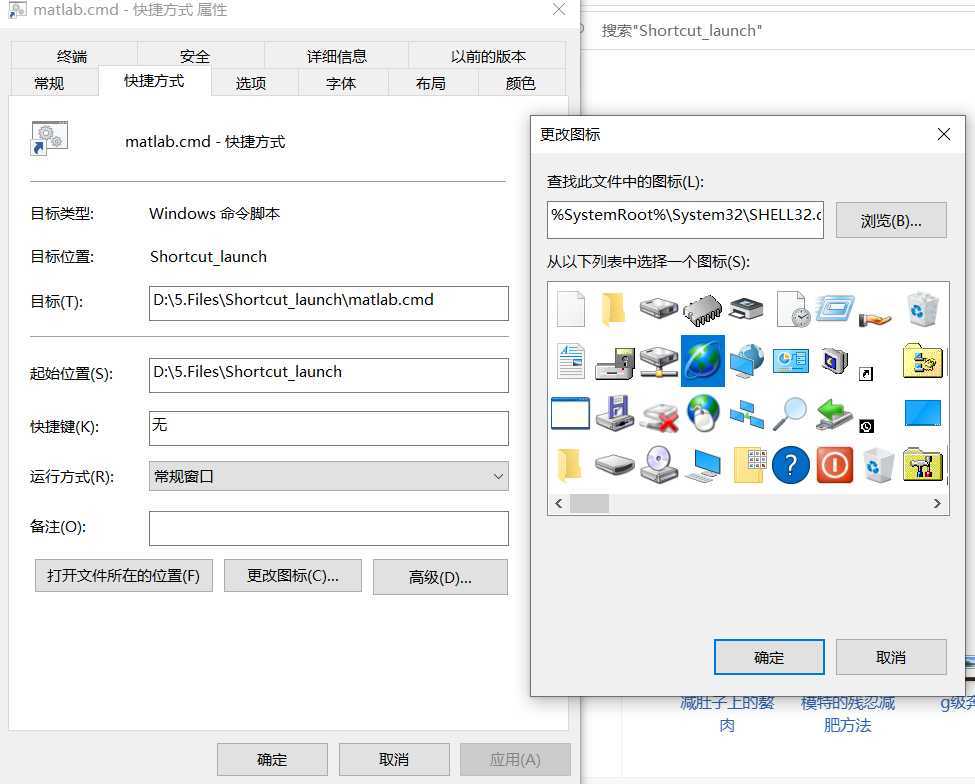Switch to the 终端 tab
The height and width of the screenshot is (784, 975).
point(72,57)
